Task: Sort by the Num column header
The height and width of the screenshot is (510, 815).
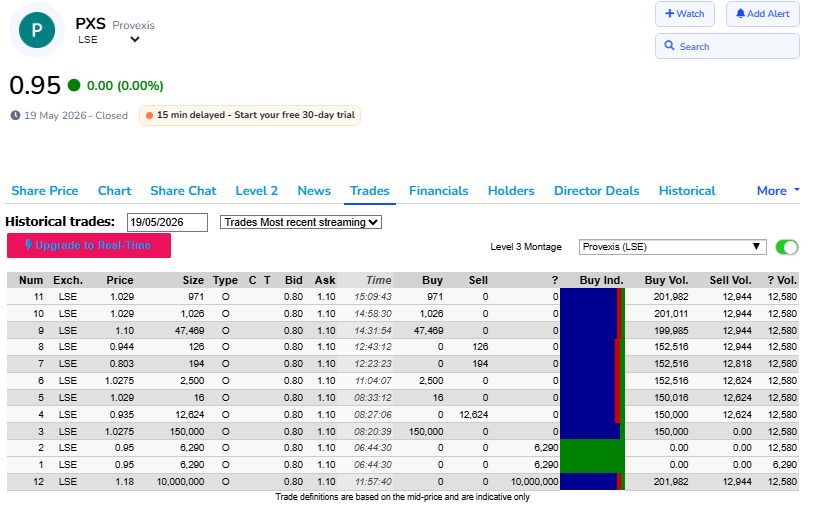Action: (31, 280)
